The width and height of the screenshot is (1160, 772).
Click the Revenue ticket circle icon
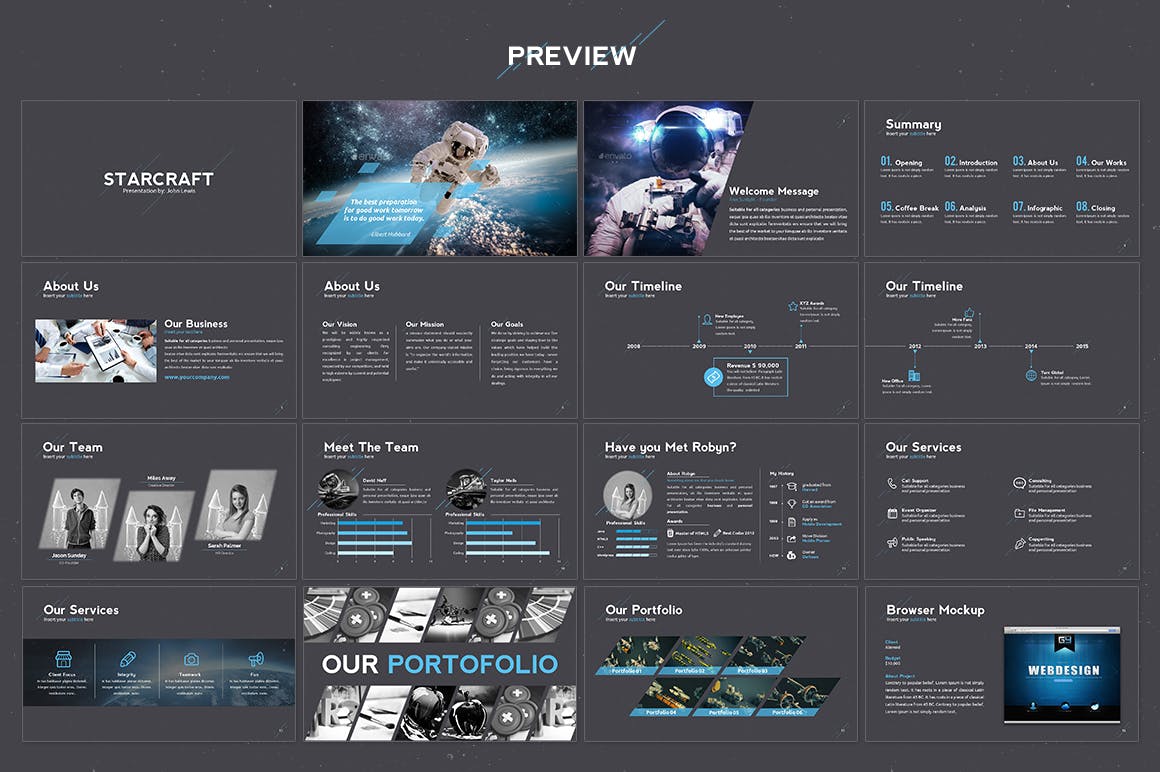(713, 377)
